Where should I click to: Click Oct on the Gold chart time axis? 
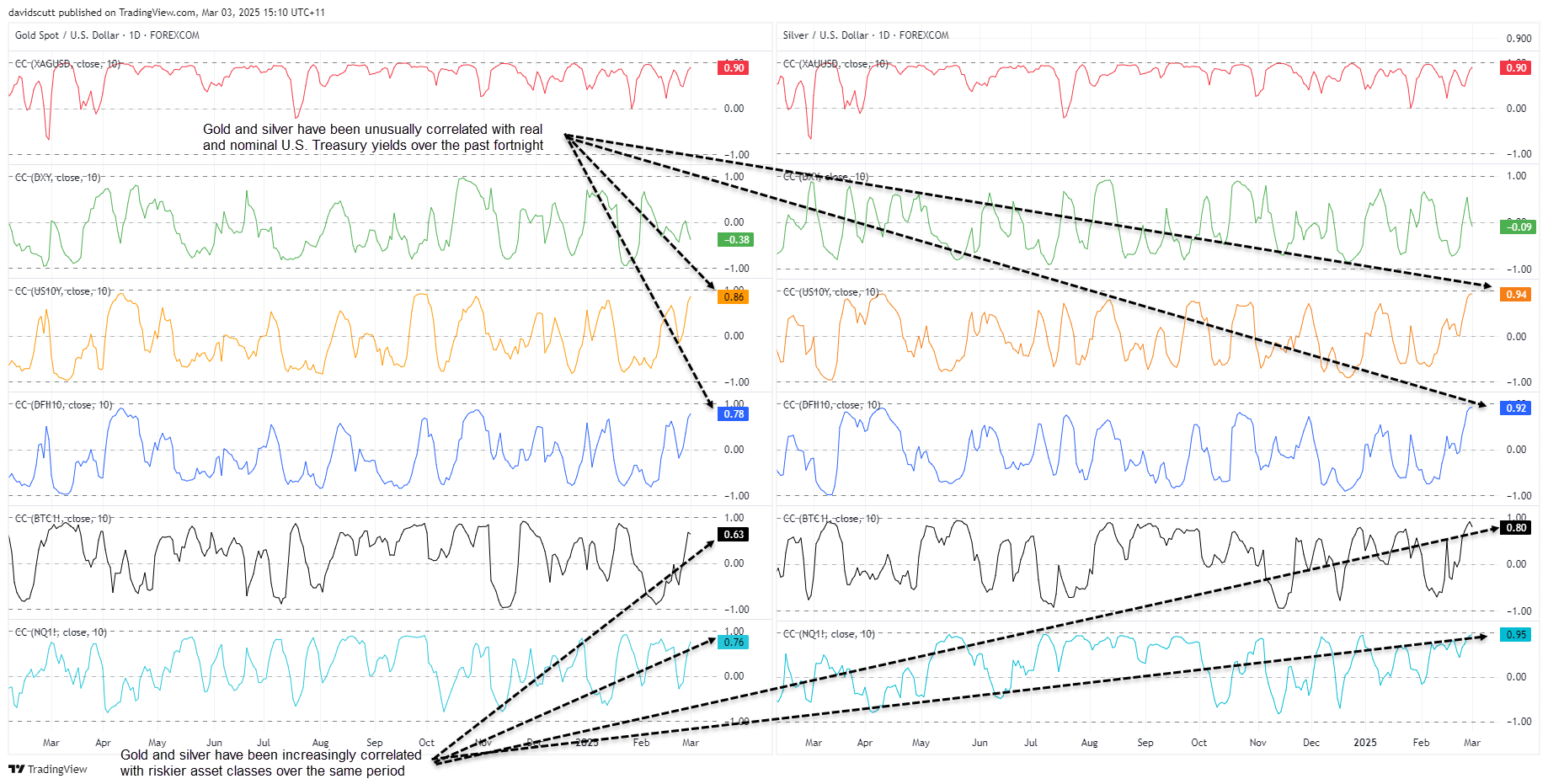[x=427, y=743]
